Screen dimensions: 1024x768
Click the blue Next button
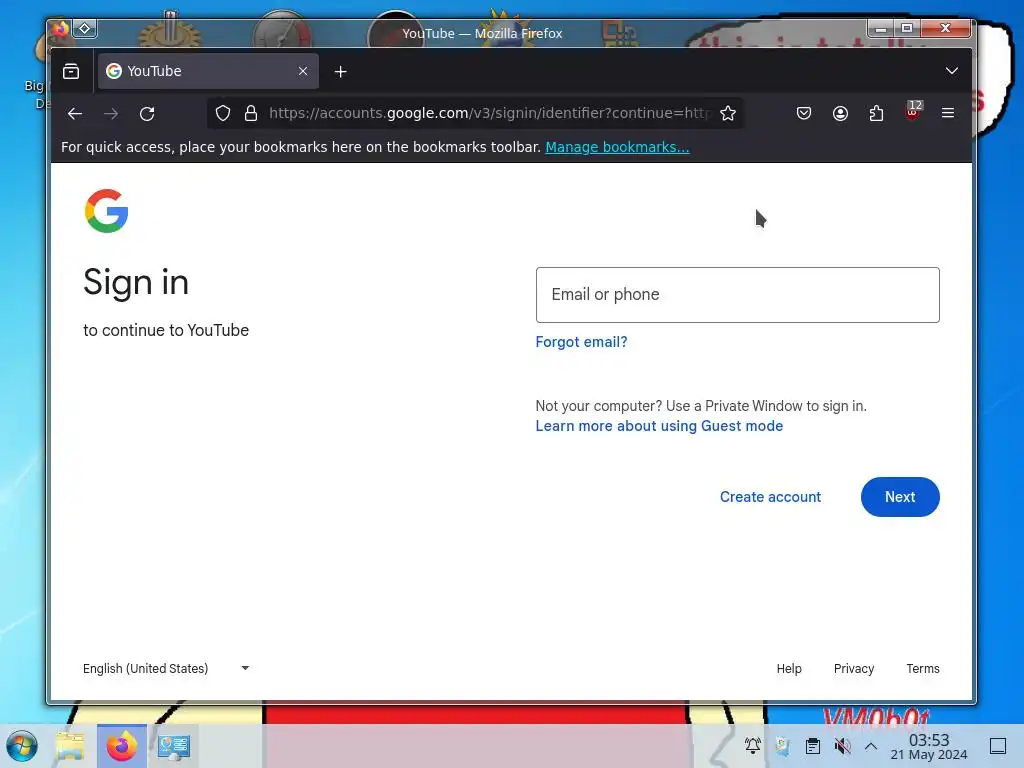pyautogui.click(x=900, y=497)
